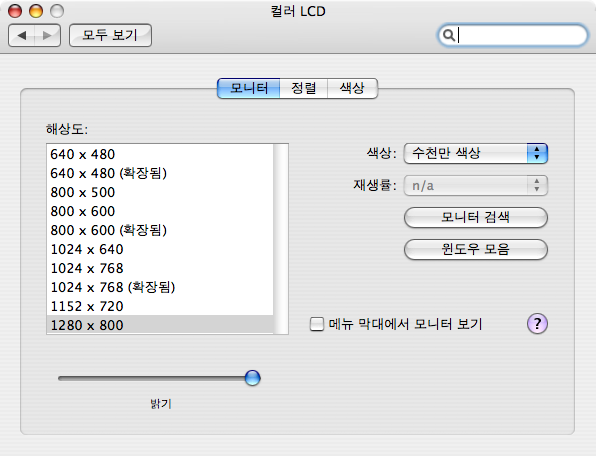Switch to the 색상 tab
The height and width of the screenshot is (456, 596).
pos(352,88)
